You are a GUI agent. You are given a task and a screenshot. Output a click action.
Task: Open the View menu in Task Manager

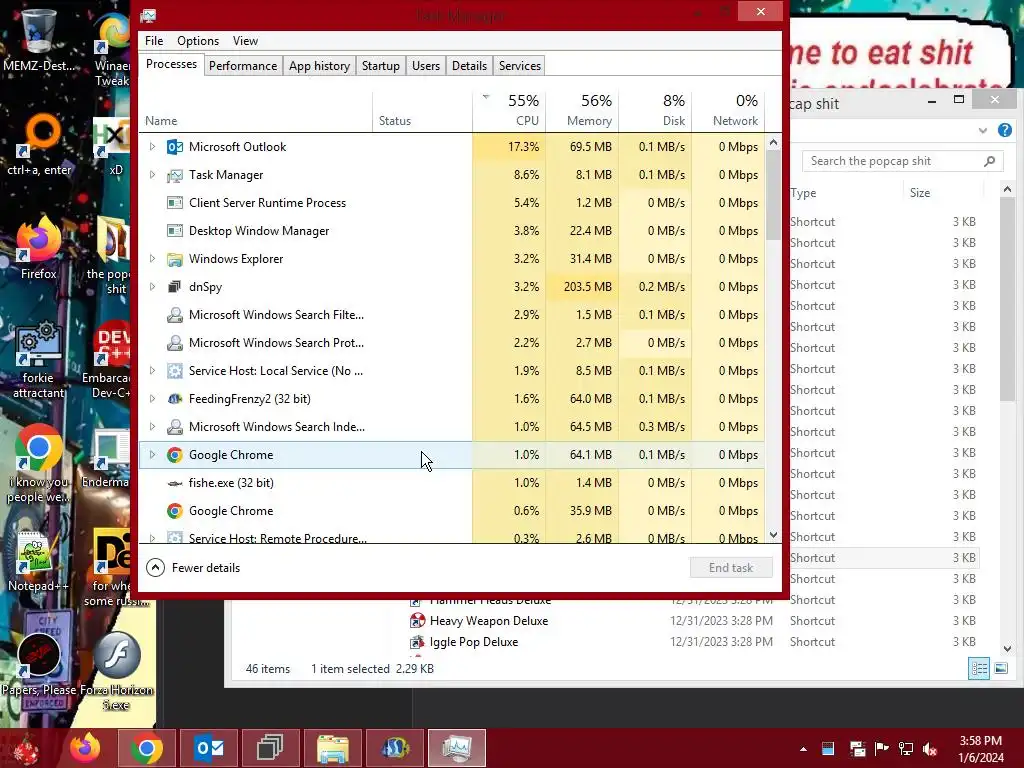click(x=246, y=40)
